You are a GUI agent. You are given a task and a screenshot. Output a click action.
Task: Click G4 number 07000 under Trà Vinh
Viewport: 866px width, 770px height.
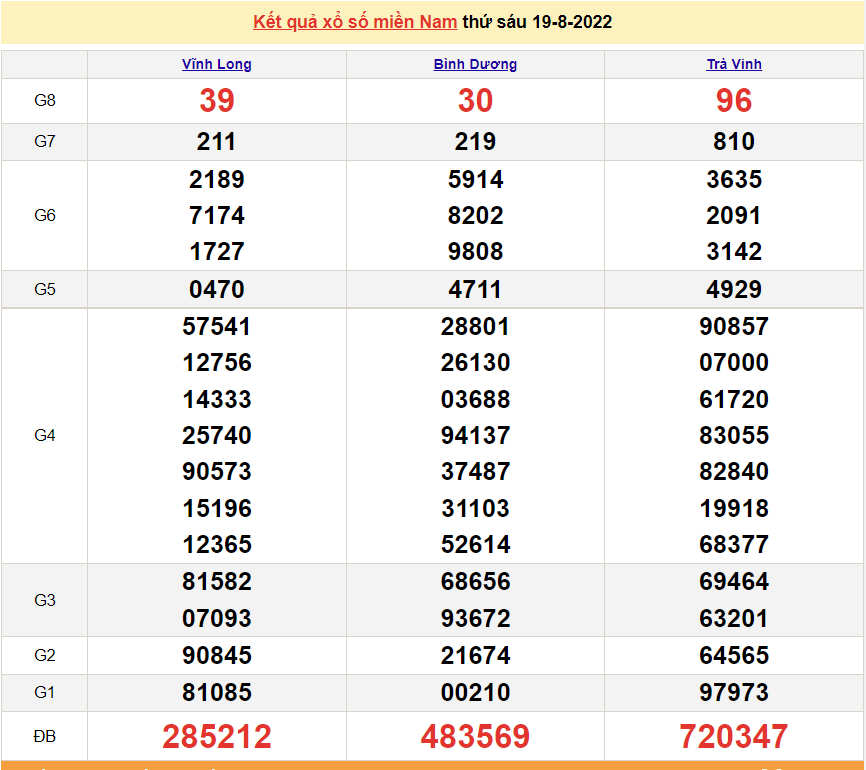click(734, 363)
